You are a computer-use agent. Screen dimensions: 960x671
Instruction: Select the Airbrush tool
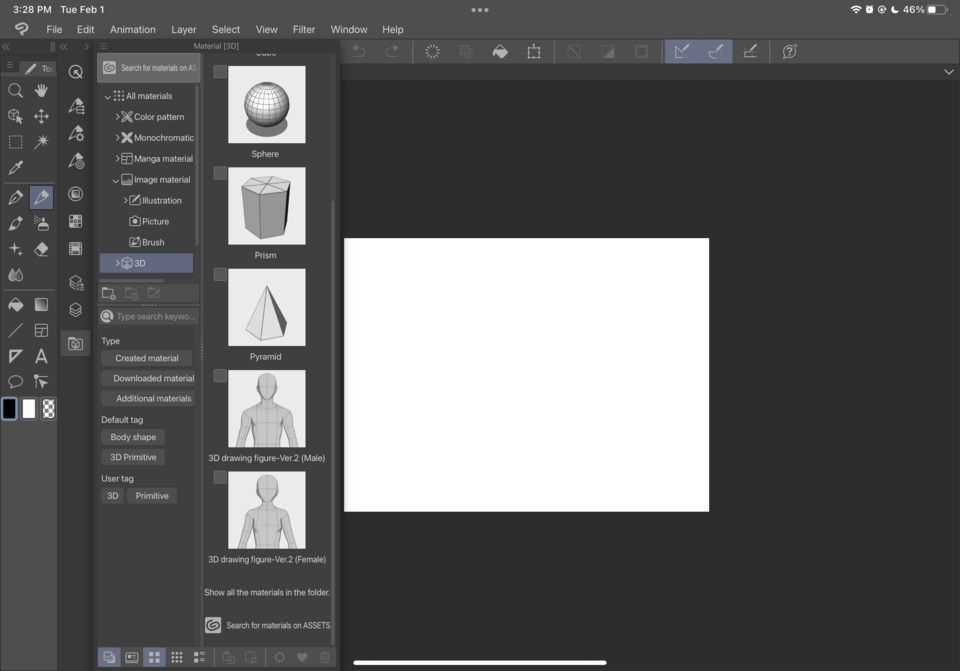tap(41, 223)
